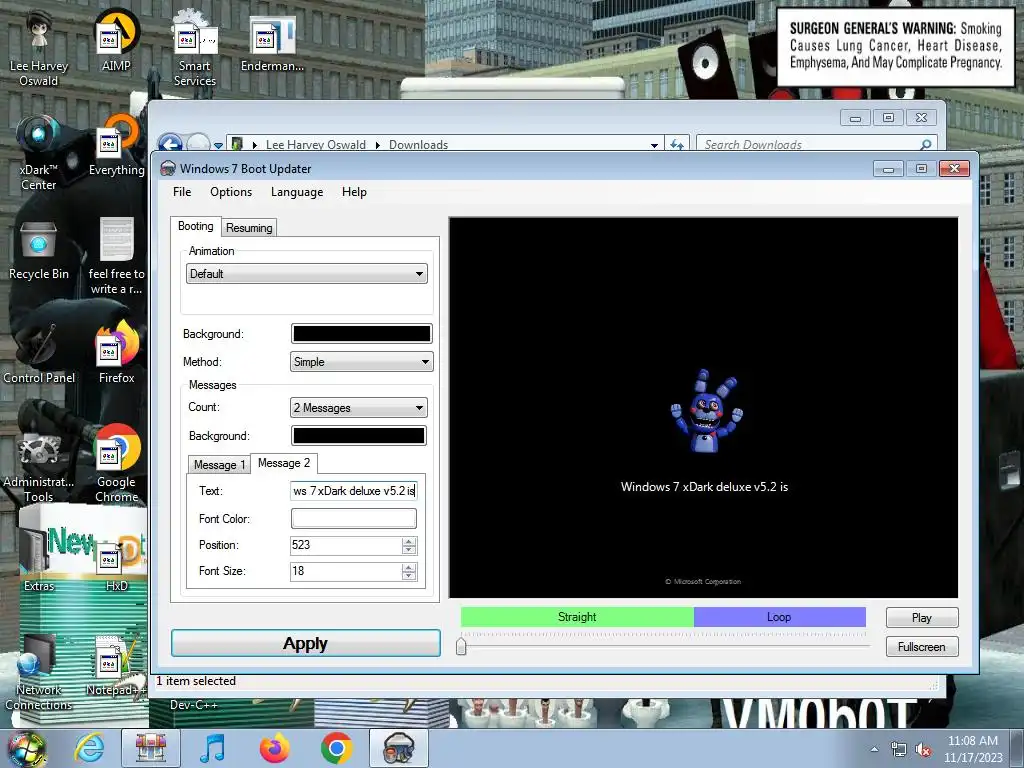Select Boot Updater taskbar button
The image size is (1024, 768).
pos(399,748)
